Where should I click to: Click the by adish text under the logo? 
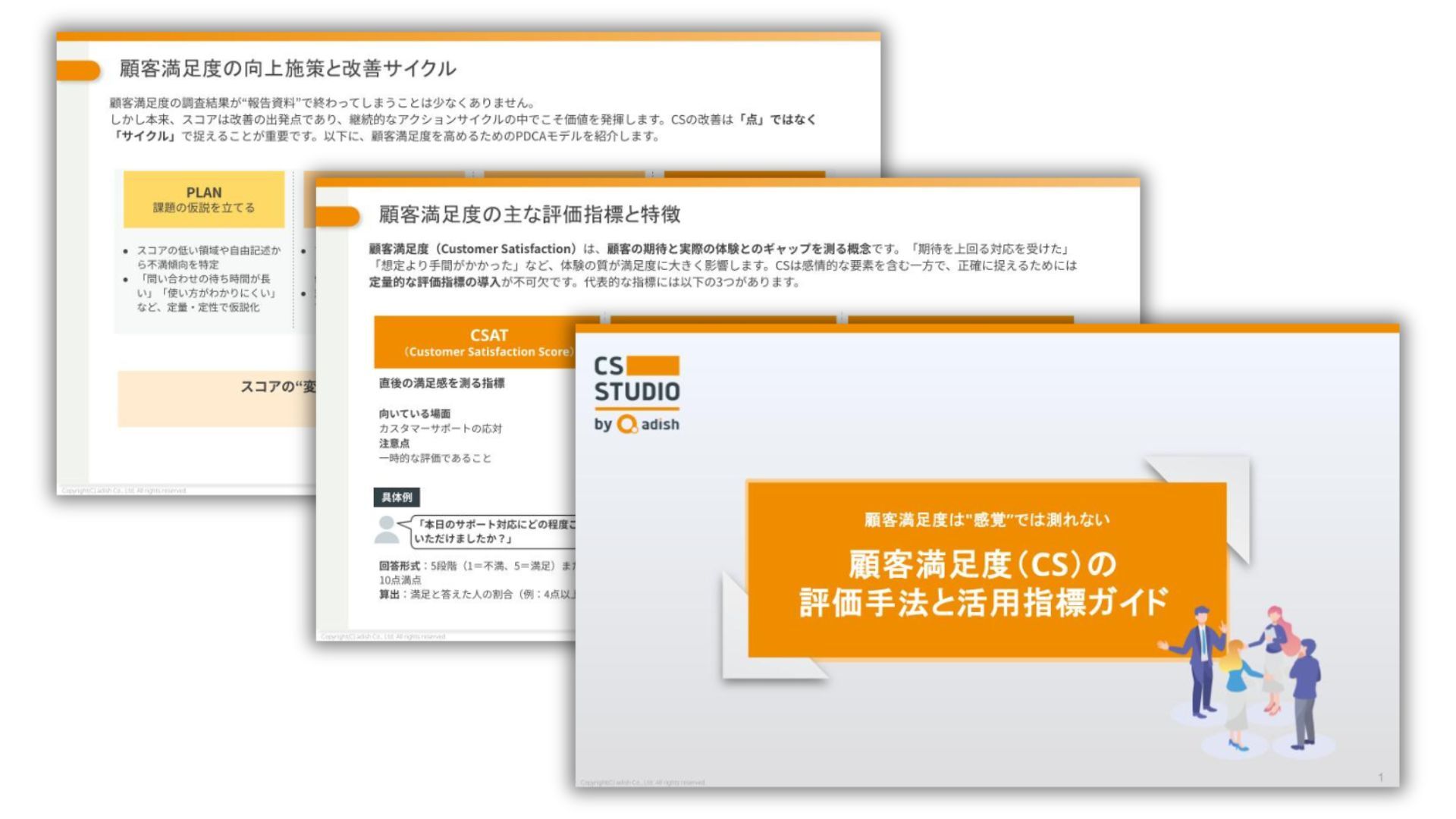click(636, 425)
